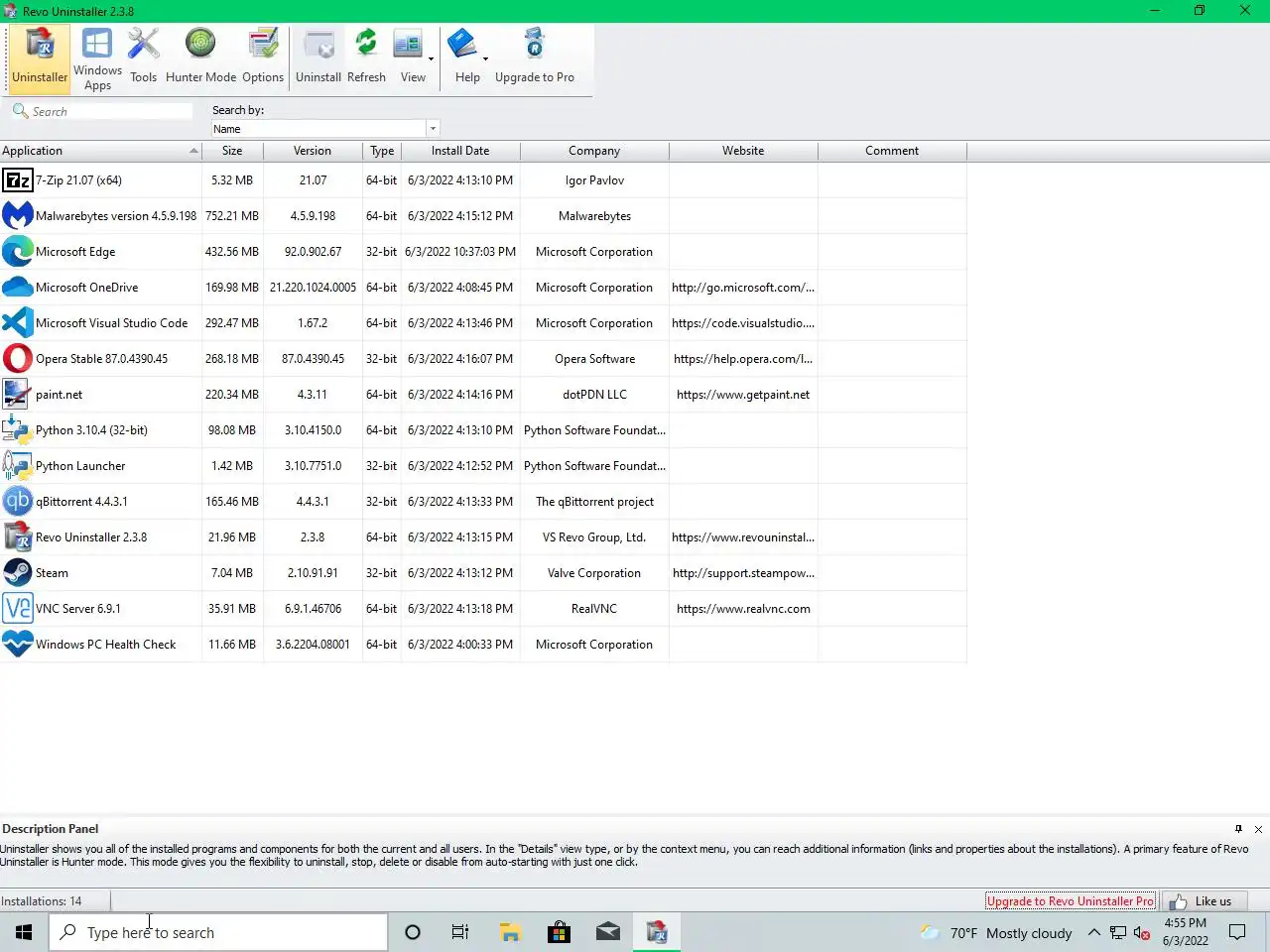
Task: Open Cortana circle on taskbar
Action: pos(413,932)
